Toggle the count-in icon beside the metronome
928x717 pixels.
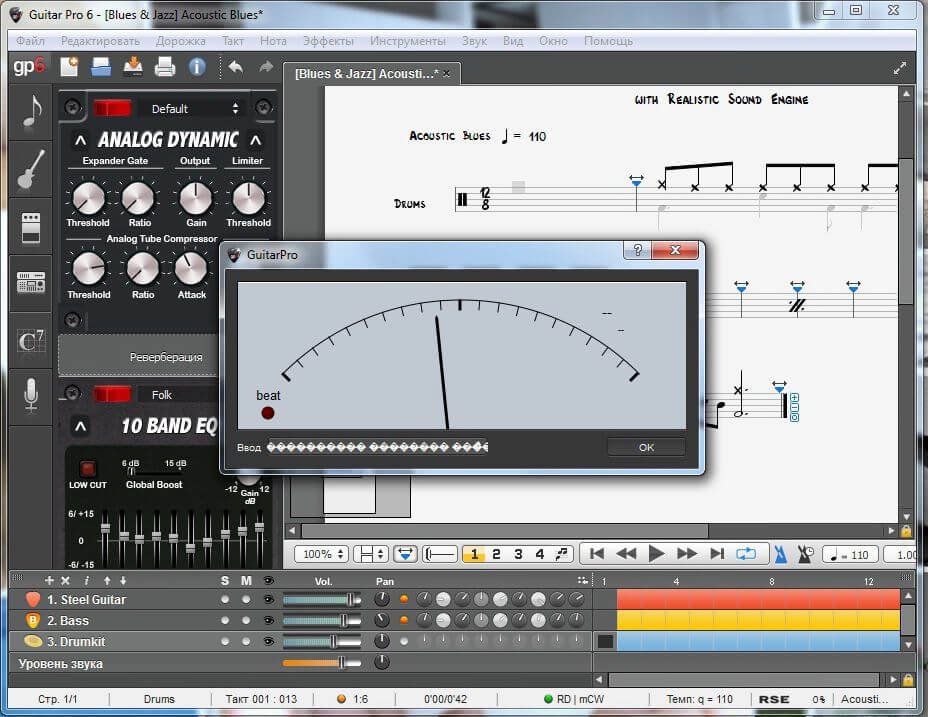pos(805,554)
